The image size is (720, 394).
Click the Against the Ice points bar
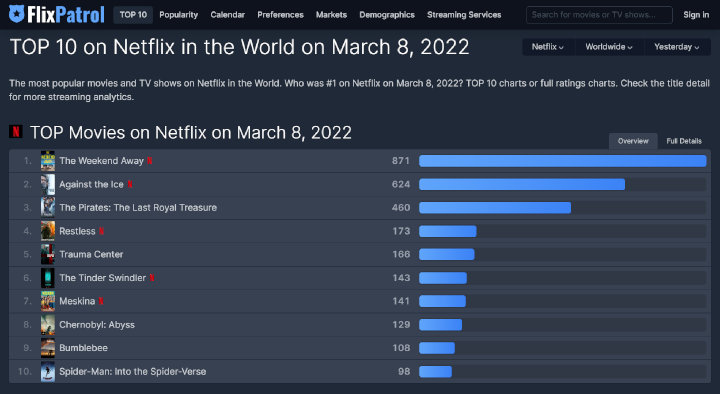(x=522, y=184)
